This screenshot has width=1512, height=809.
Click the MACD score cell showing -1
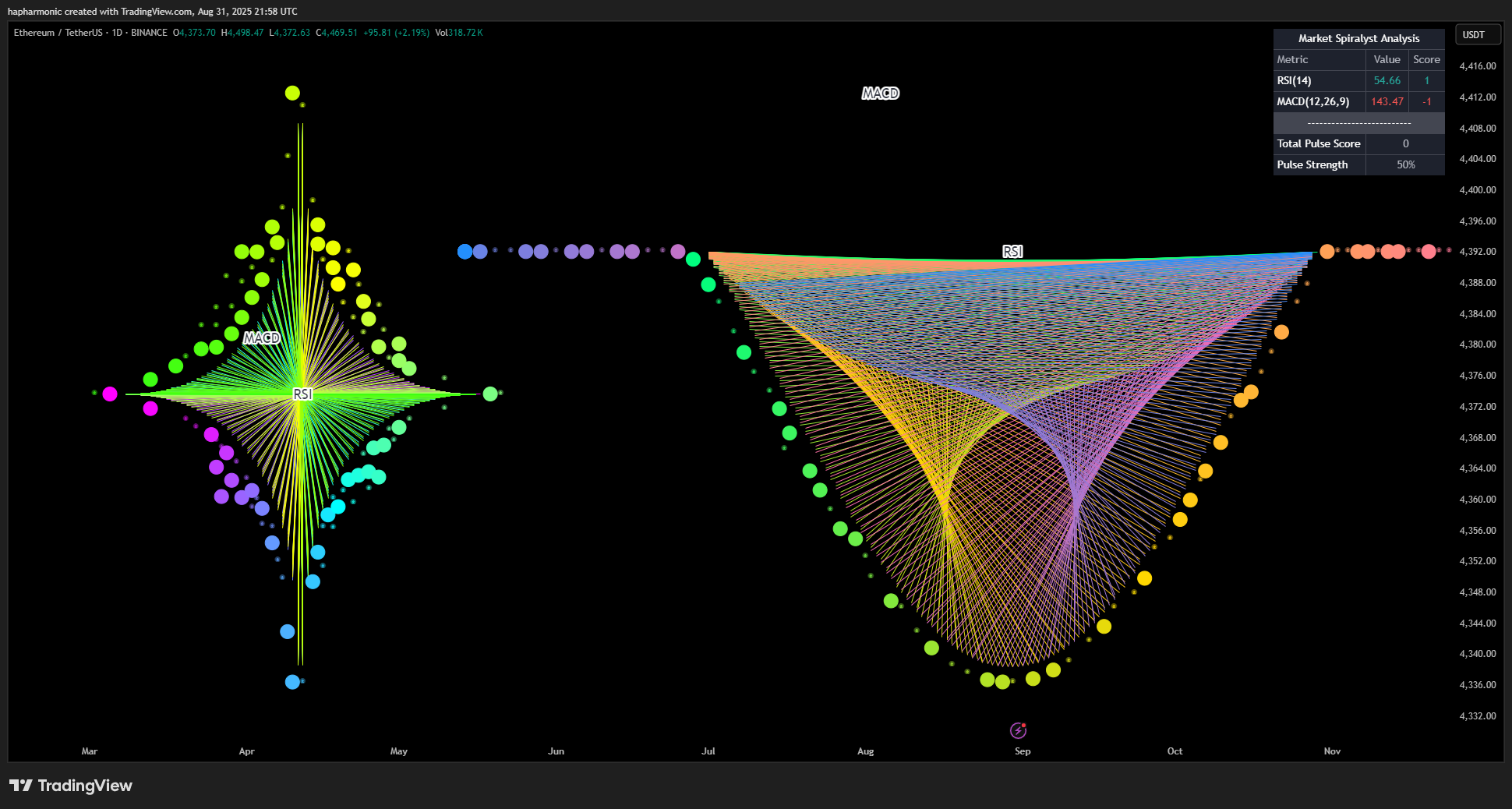(1426, 101)
